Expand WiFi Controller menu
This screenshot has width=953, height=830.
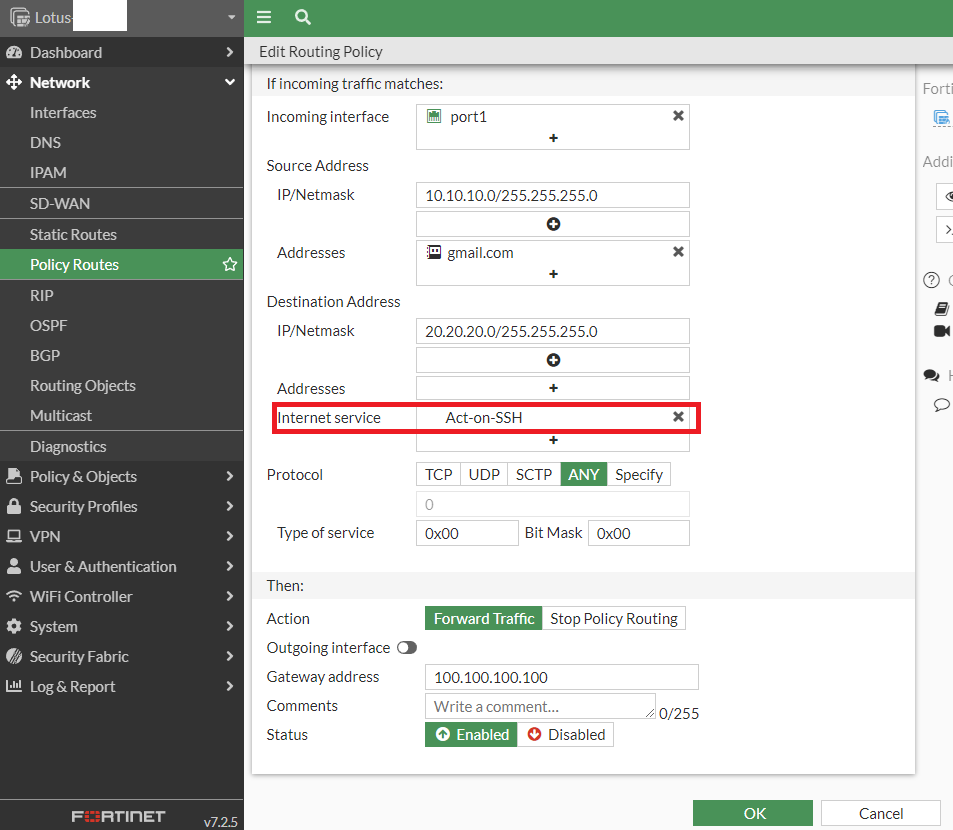pos(230,596)
